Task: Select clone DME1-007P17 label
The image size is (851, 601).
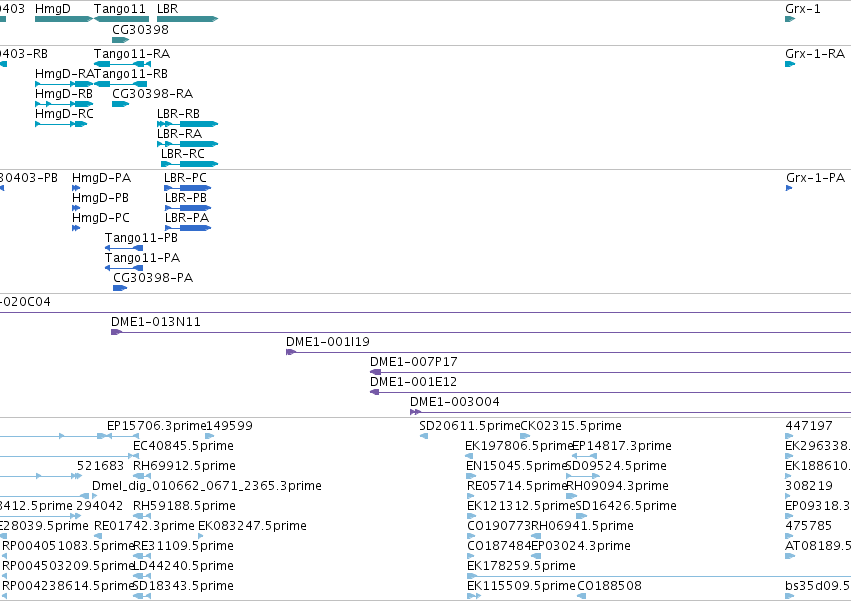Action: [414, 363]
